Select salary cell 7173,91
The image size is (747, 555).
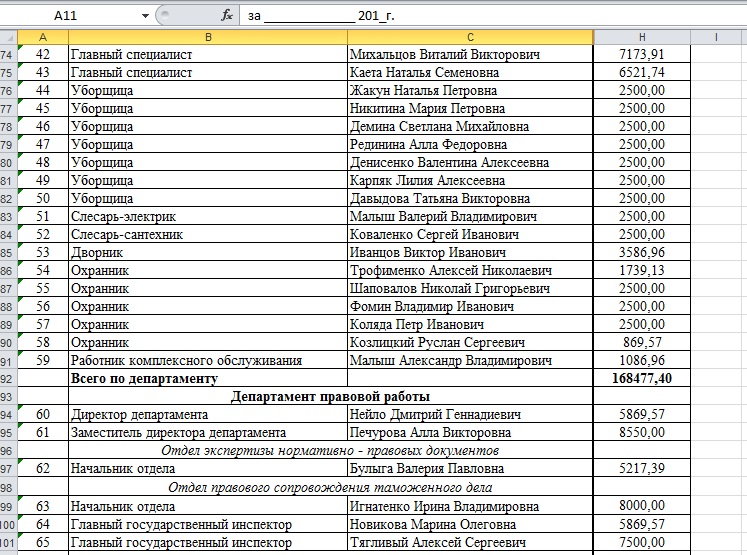click(x=641, y=55)
